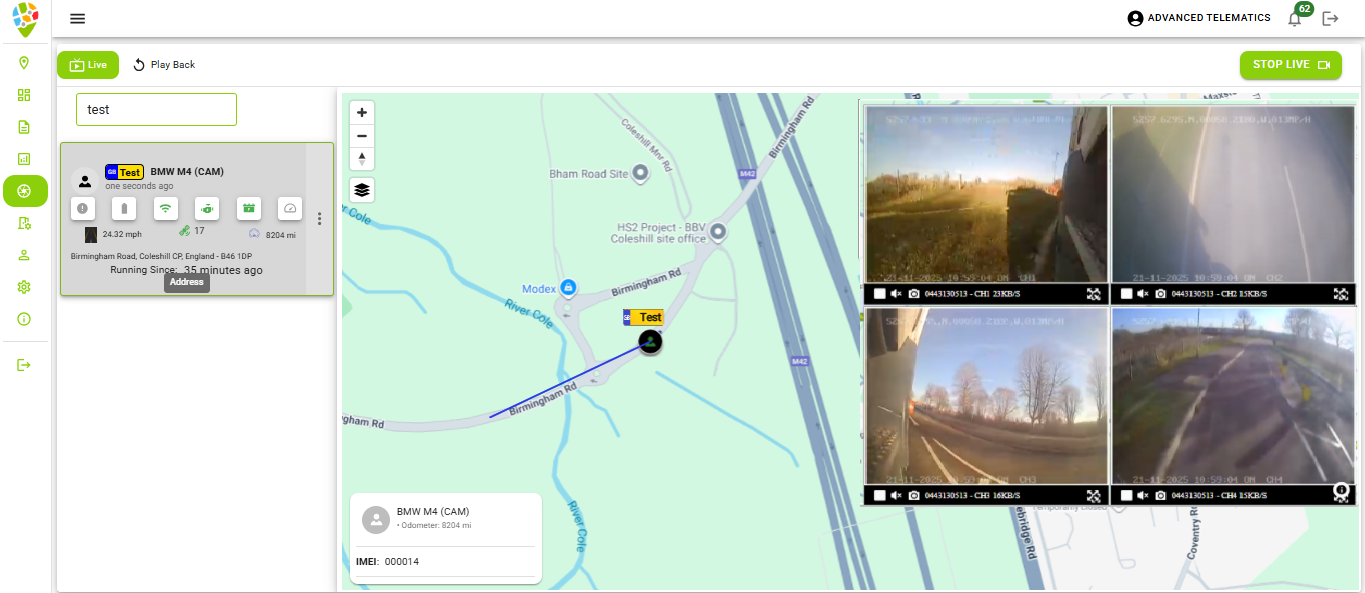Open the camera/video section in sidebar
The width and height of the screenshot is (1365, 593).
(x=25, y=191)
